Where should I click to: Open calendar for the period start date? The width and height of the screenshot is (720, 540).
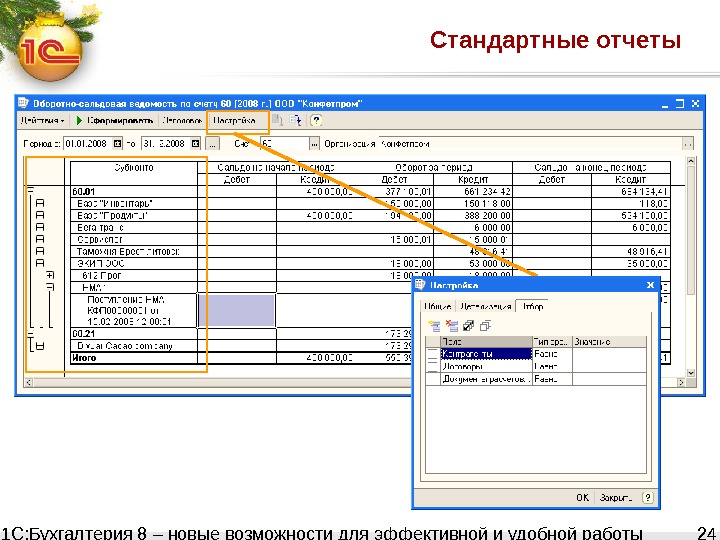[x=118, y=144]
